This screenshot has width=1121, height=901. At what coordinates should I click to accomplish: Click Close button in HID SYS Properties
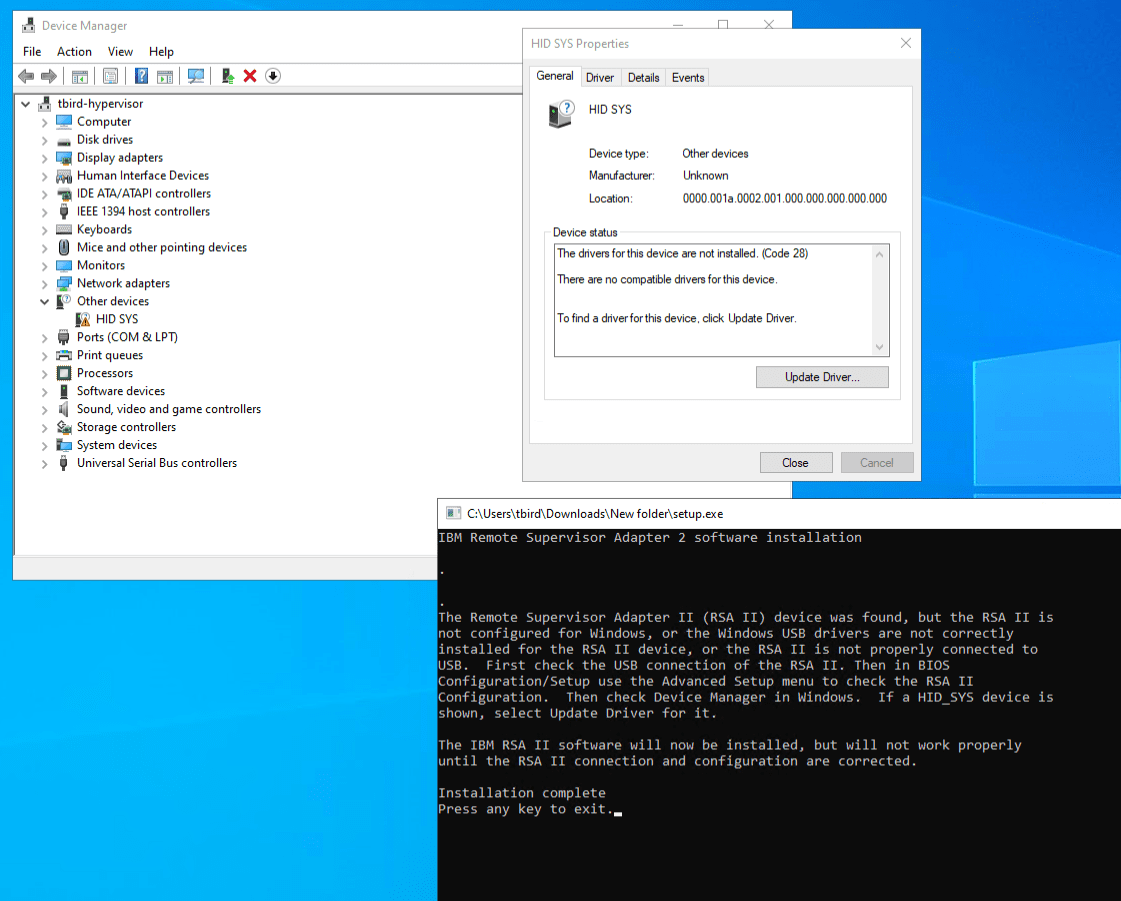click(x=796, y=463)
